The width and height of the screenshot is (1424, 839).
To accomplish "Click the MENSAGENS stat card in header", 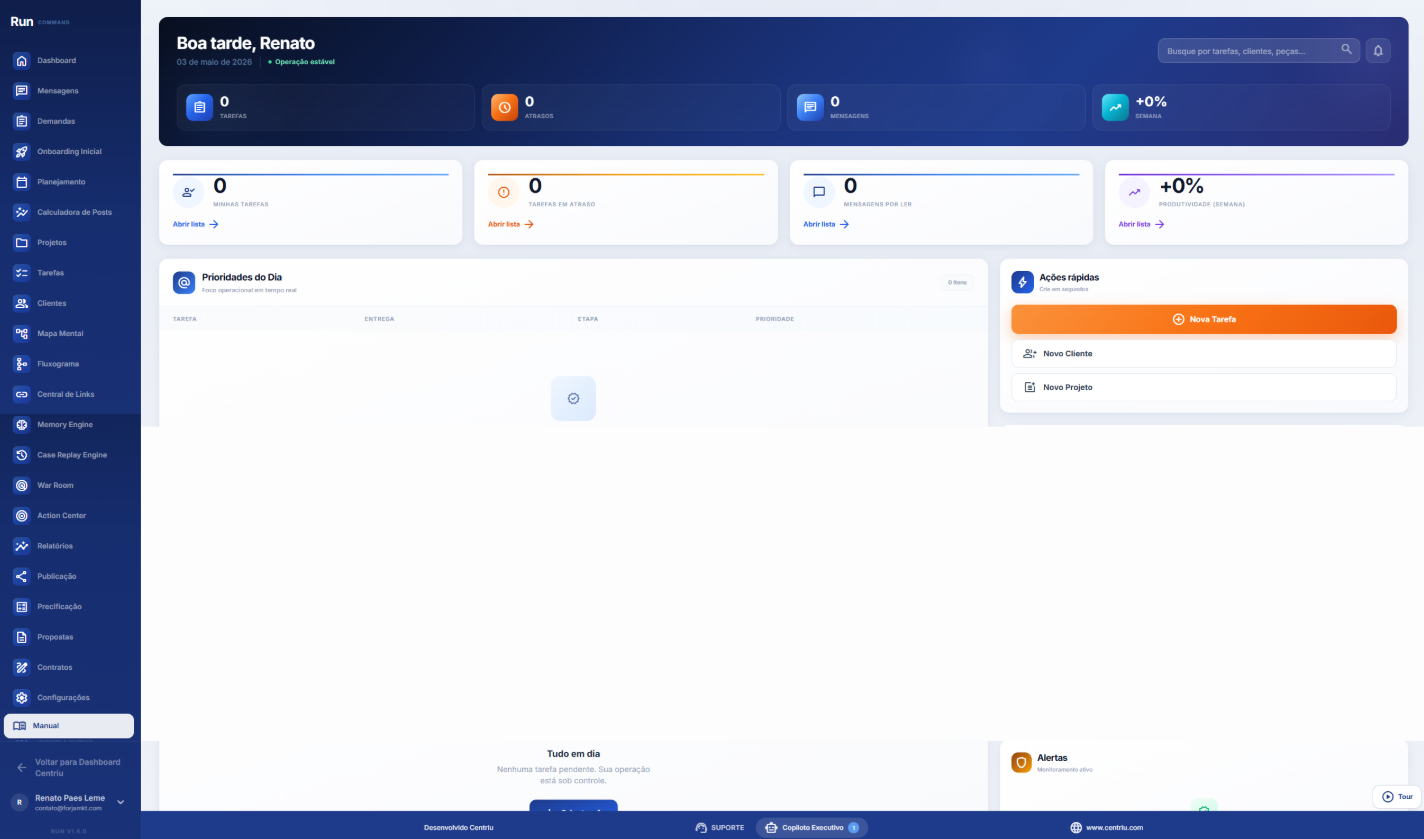I will tap(936, 107).
